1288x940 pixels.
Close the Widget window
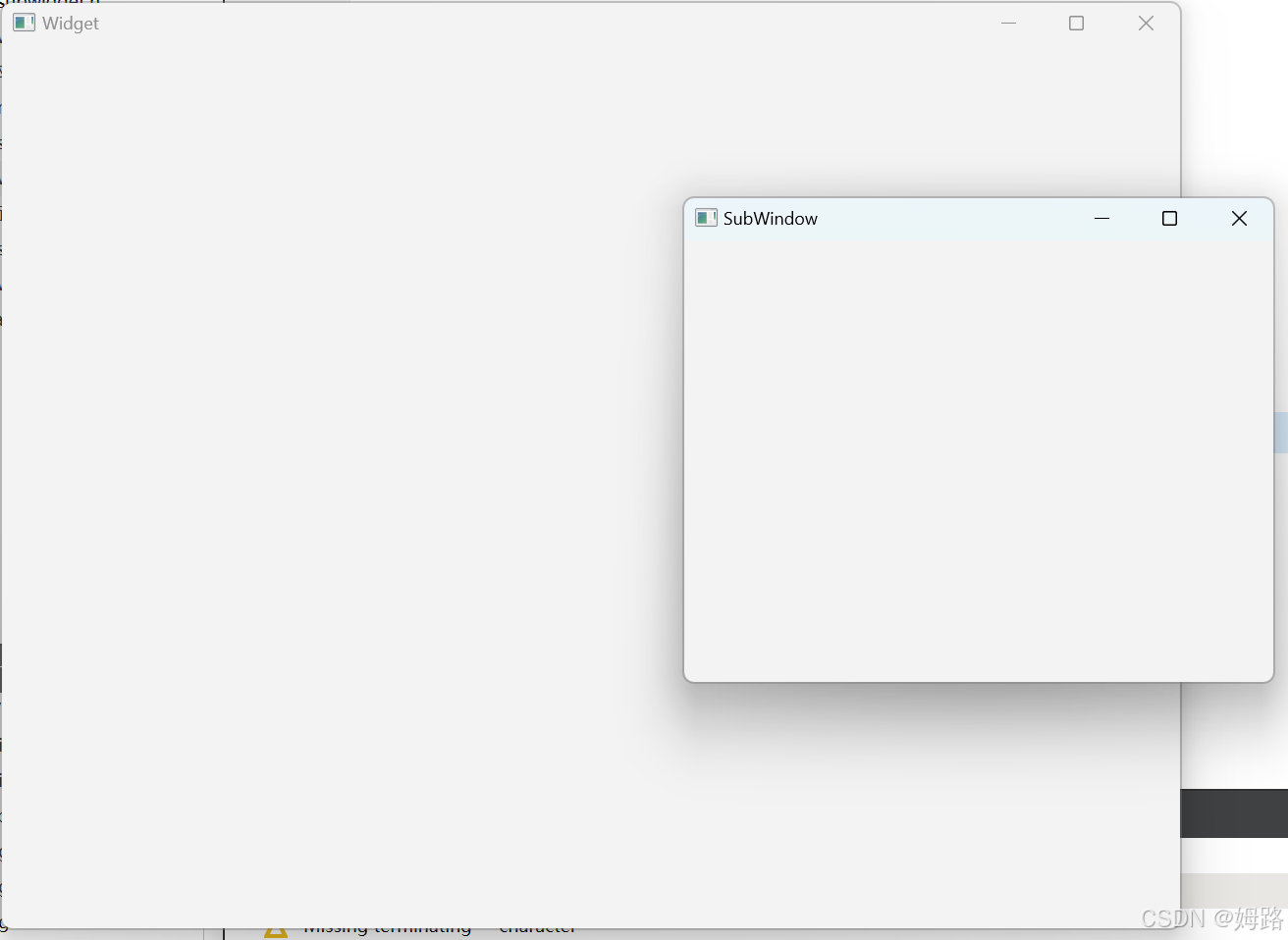click(1146, 23)
